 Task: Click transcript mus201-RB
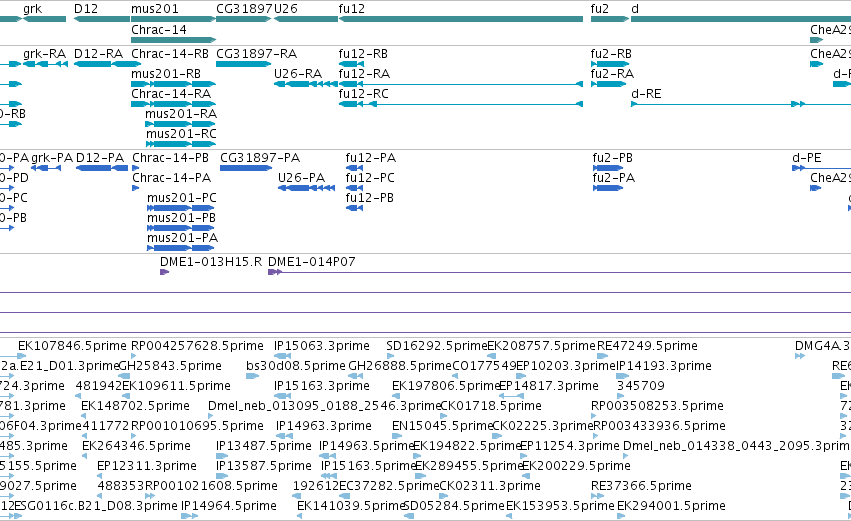point(166,74)
